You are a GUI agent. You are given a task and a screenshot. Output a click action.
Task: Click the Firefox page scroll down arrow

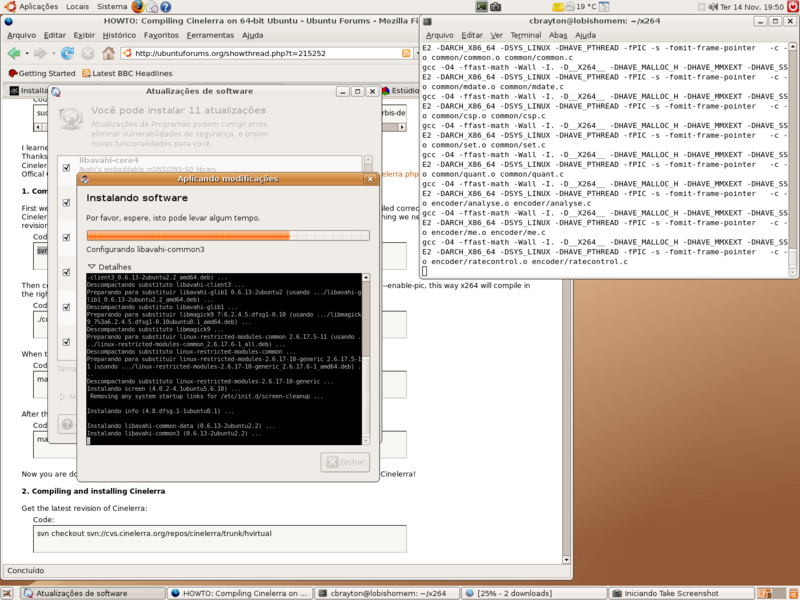pyautogui.click(x=566, y=560)
